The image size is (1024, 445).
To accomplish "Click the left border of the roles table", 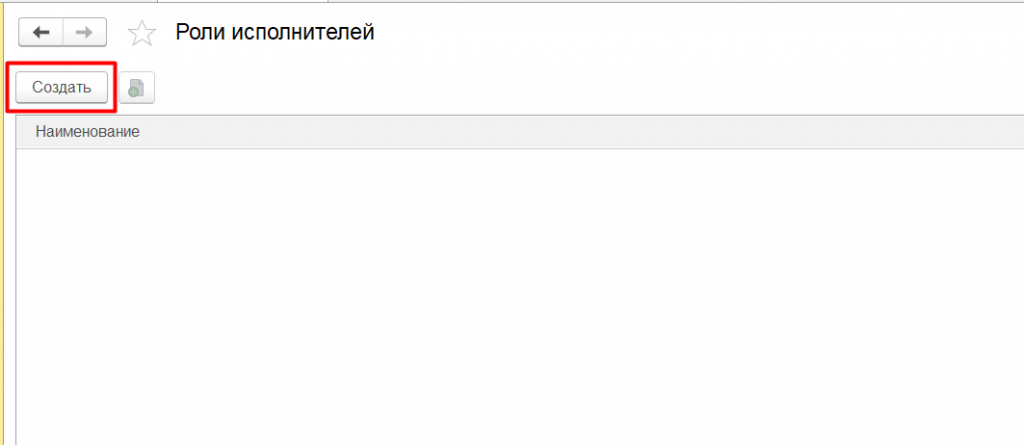I will click(x=16, y=281).
